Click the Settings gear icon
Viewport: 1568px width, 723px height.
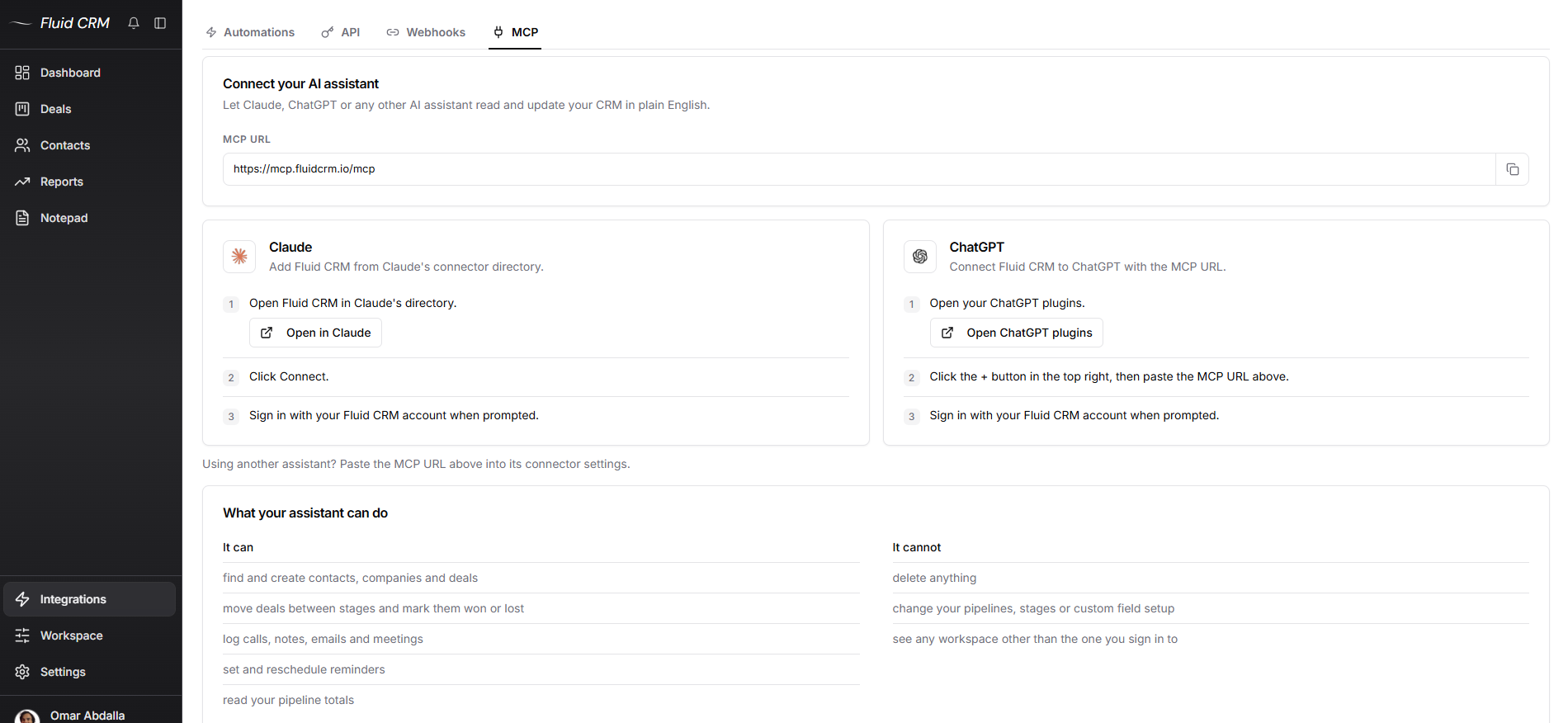[22, 672]
